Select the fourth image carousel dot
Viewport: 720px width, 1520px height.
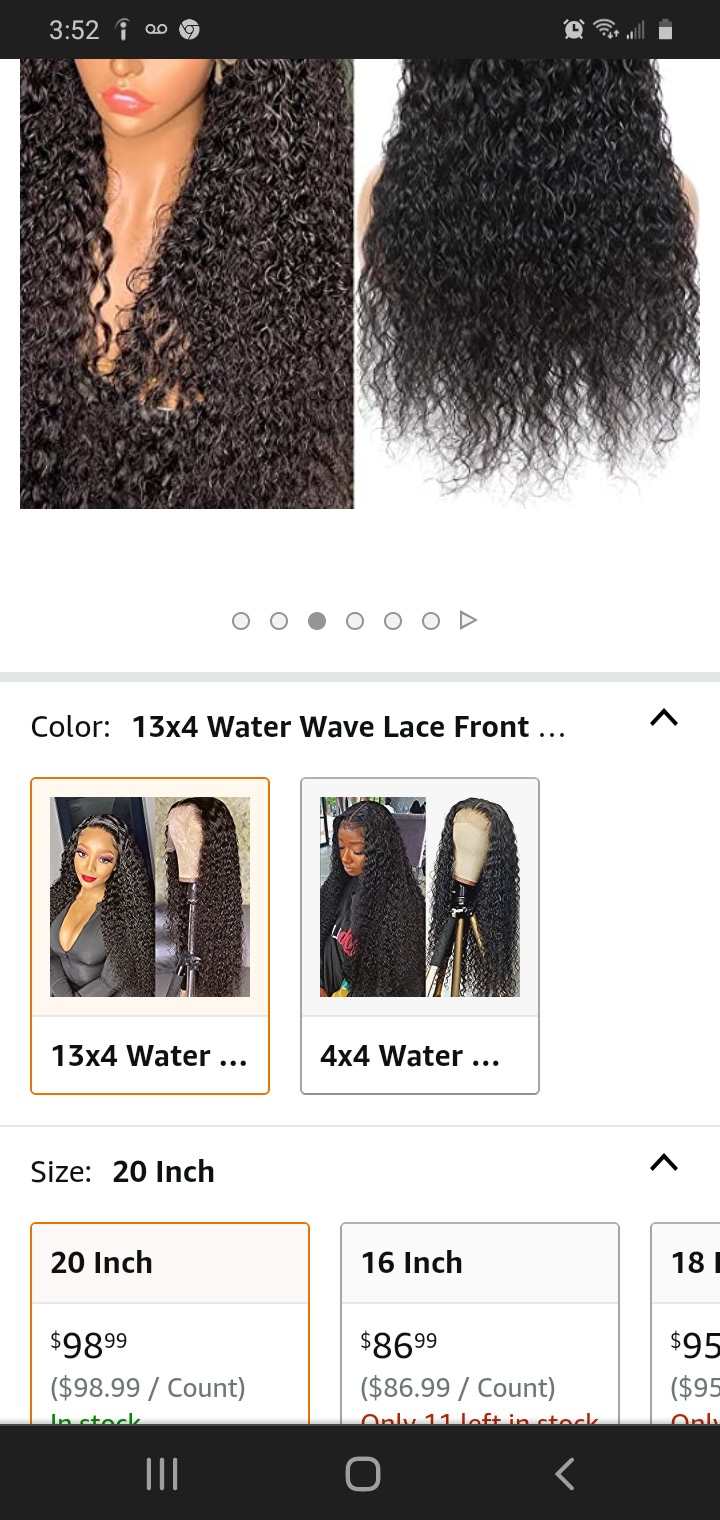tap(355, 621)
